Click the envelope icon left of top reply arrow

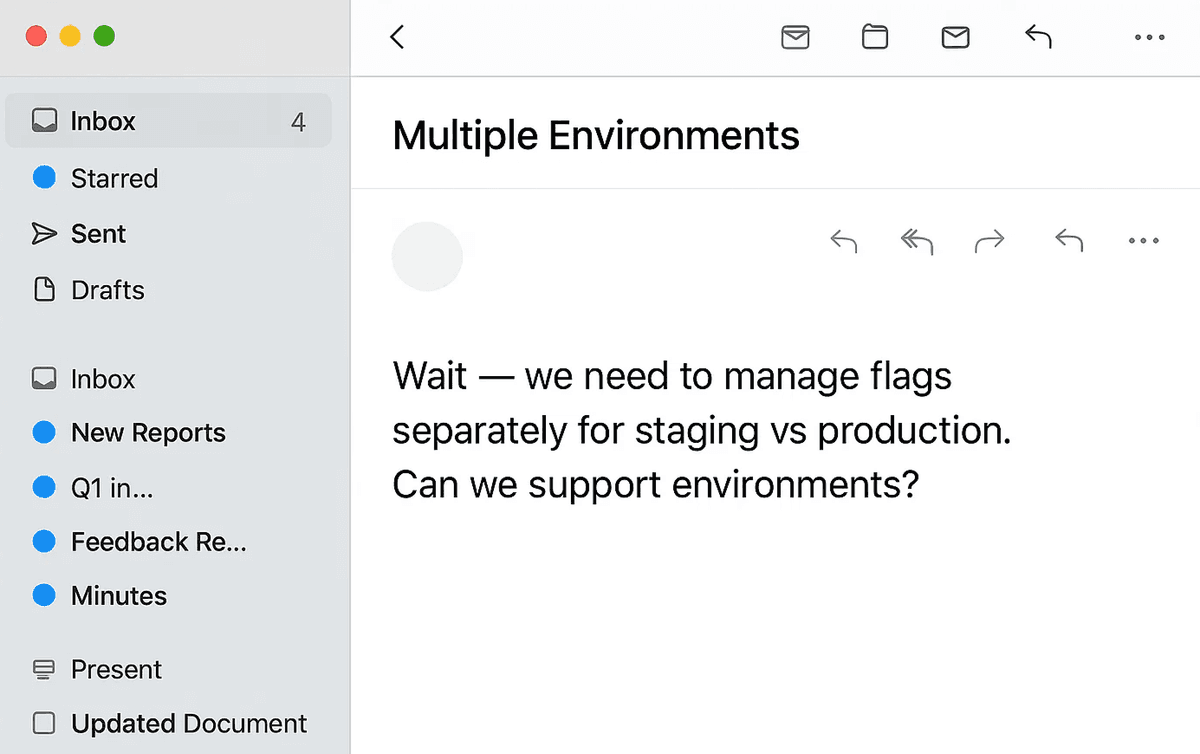956,37
